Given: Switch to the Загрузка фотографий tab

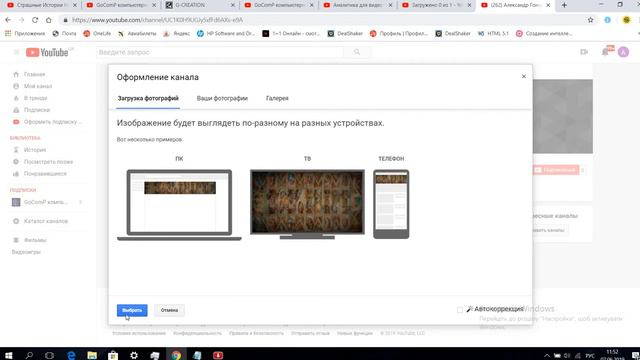Looking at the screenshot, I should (x=148, y=98).
